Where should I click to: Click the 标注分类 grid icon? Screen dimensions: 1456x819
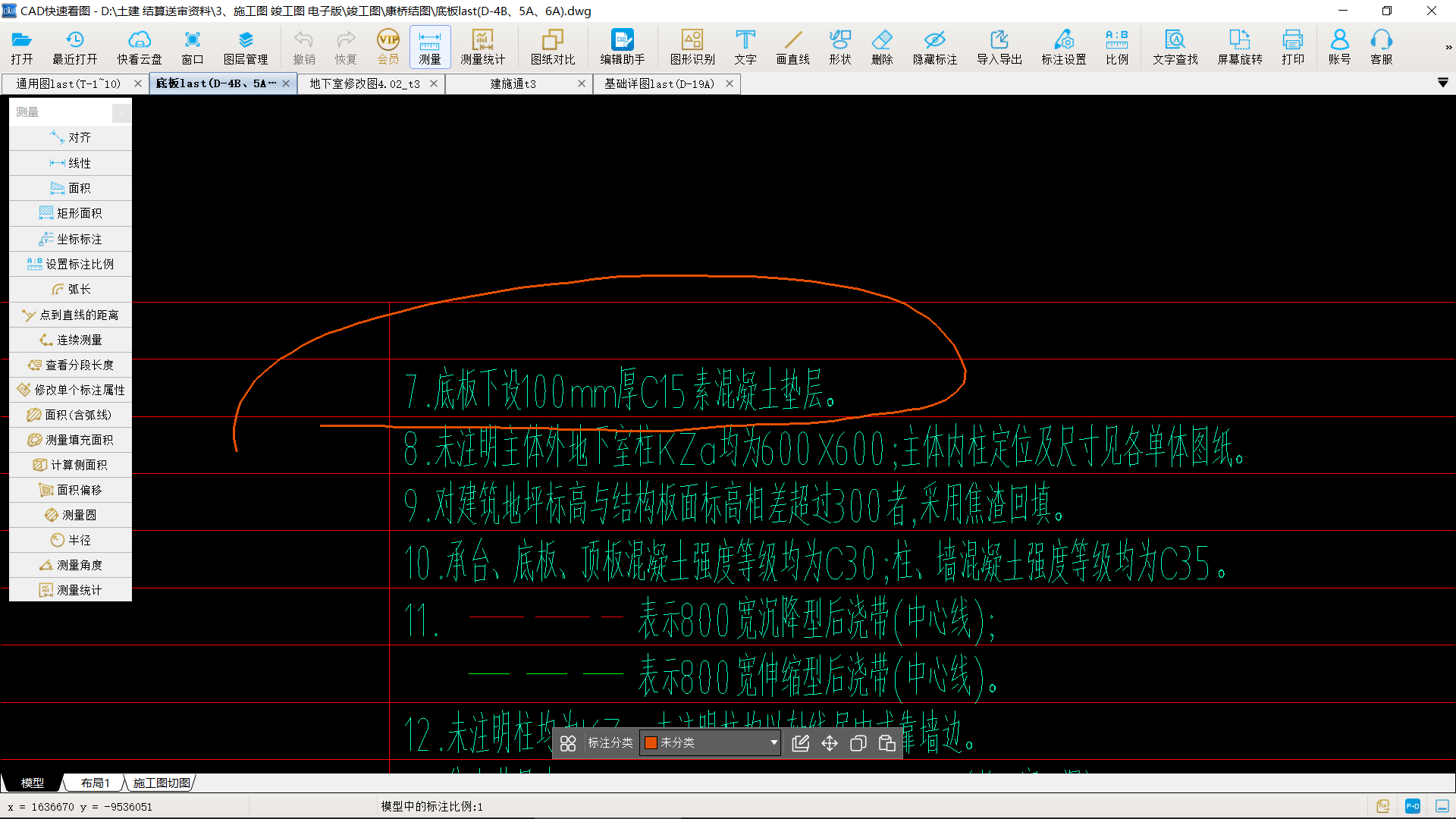coord(568,743)
